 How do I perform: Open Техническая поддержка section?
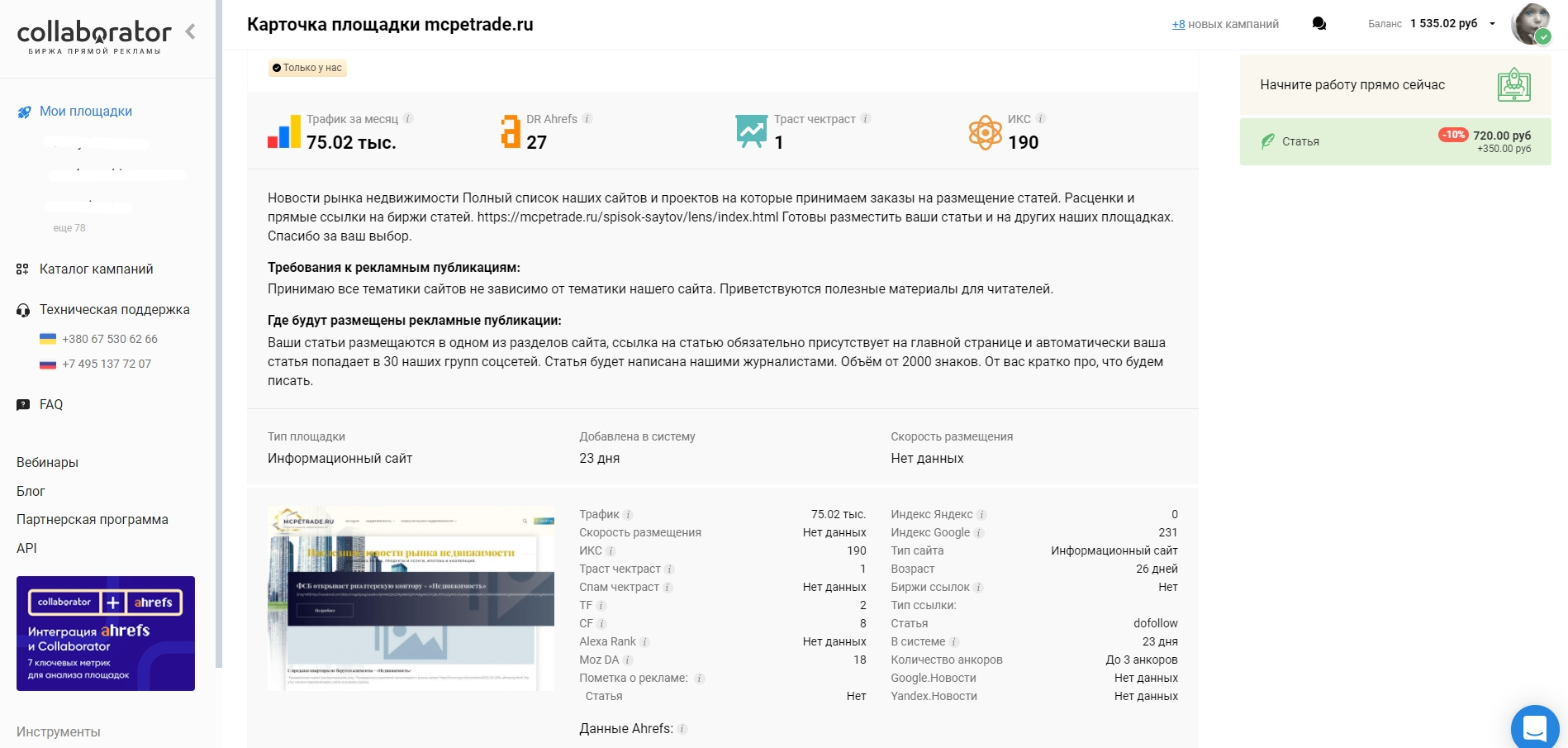(x=115, y=310)
